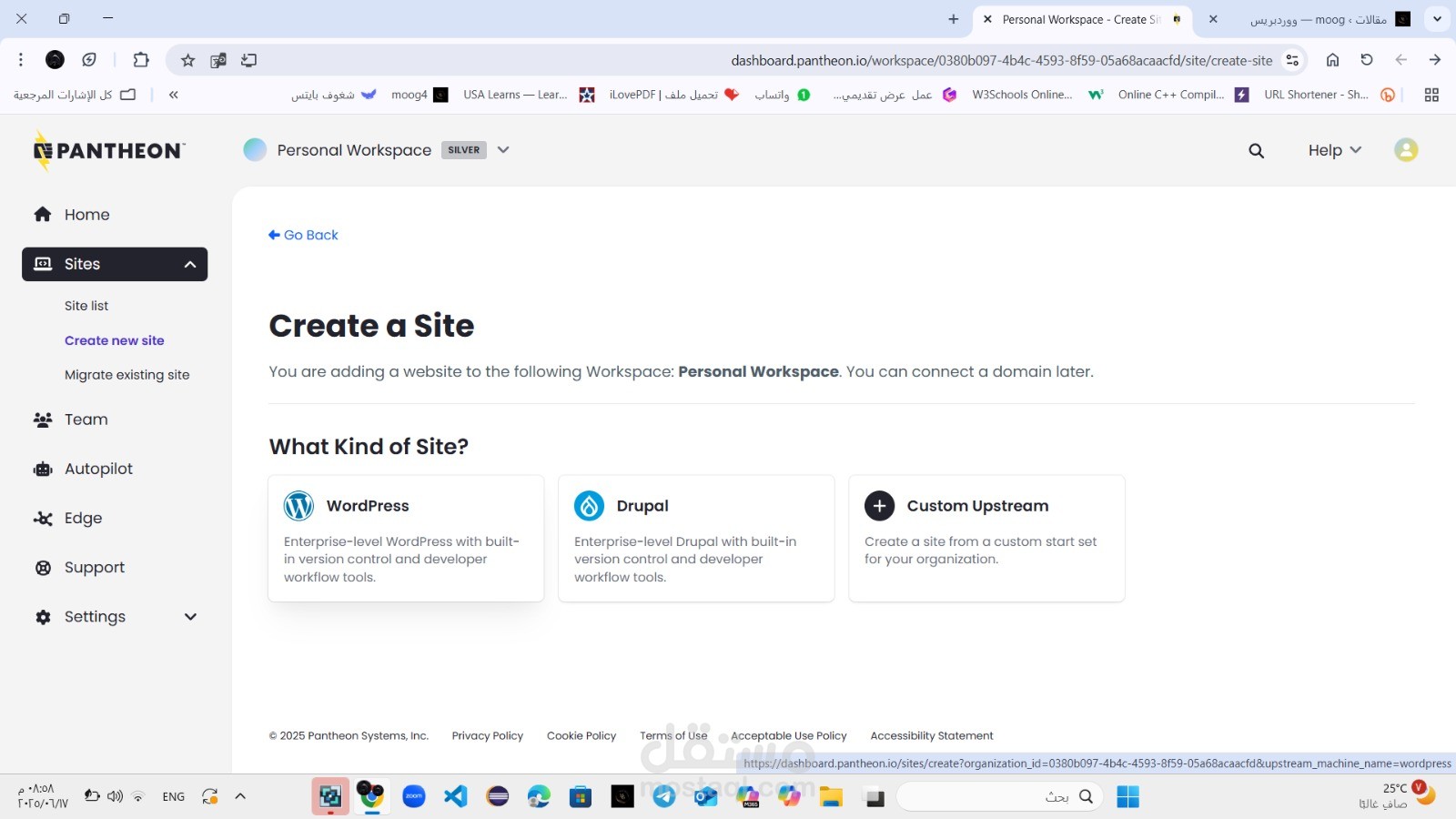Choose the Drupal site card

click(x=696, y=539)
